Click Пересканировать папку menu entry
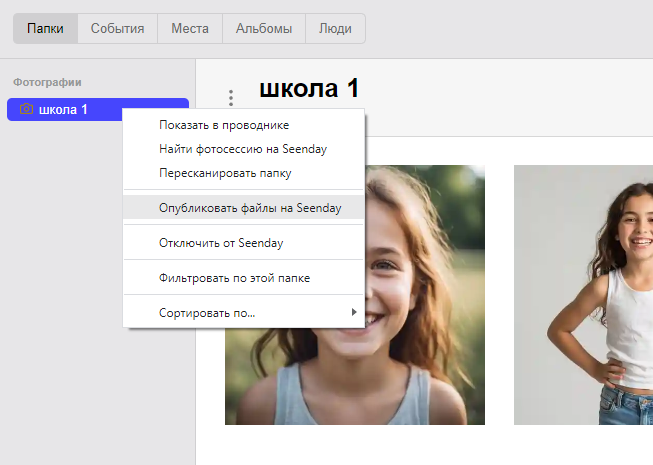 pos(224,173)
